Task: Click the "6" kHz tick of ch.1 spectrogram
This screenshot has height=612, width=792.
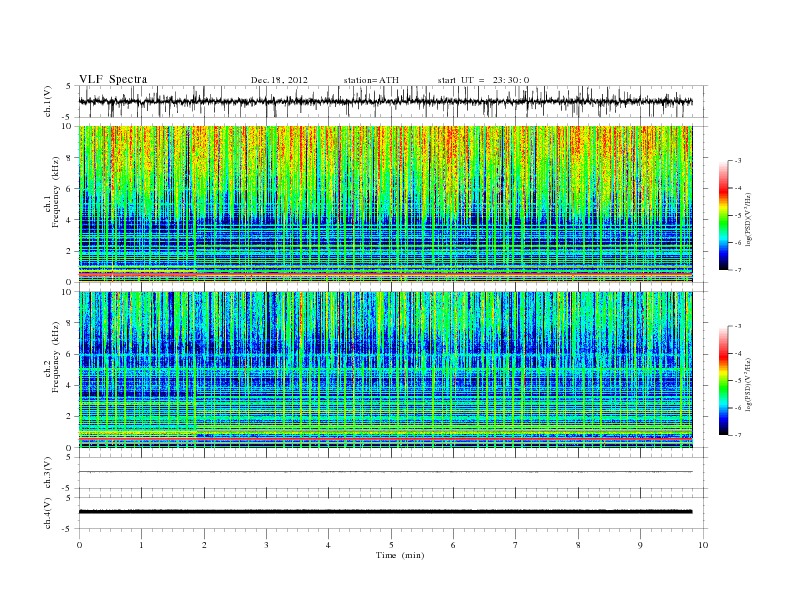Action: [69, 189]
